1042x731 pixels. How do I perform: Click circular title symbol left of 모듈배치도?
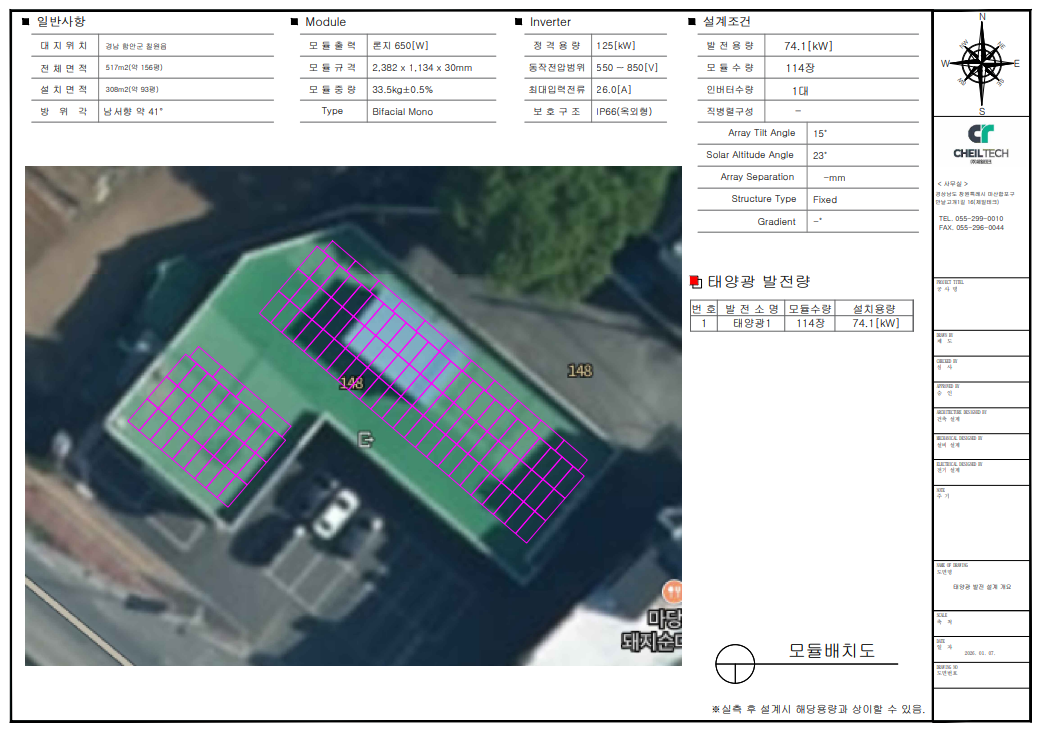pyautogui.click(x=735, y=662)
